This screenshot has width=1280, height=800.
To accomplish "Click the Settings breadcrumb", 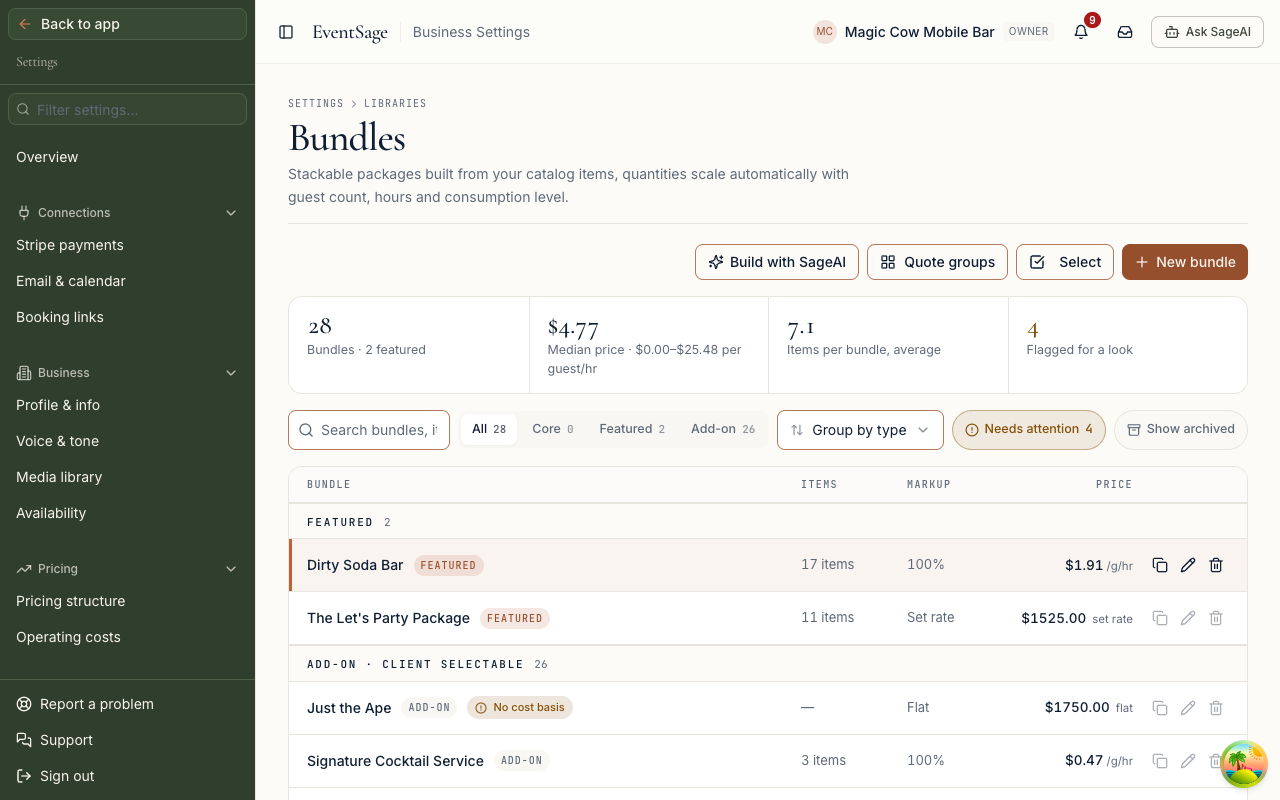I will (316, 103).
